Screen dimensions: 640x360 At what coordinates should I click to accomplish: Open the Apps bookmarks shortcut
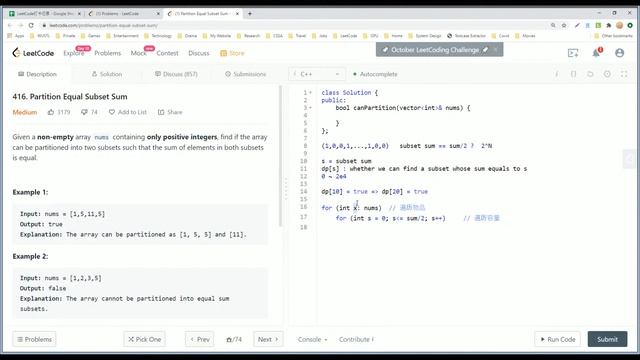[16, 36]
